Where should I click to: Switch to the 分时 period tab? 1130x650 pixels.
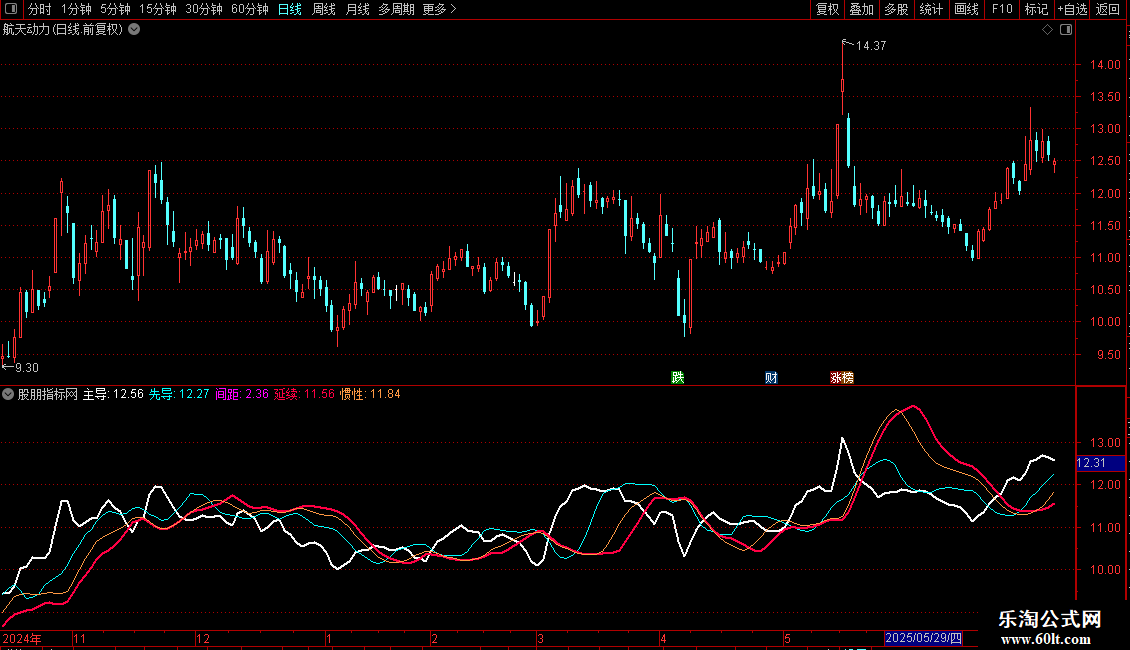point(40,9)
